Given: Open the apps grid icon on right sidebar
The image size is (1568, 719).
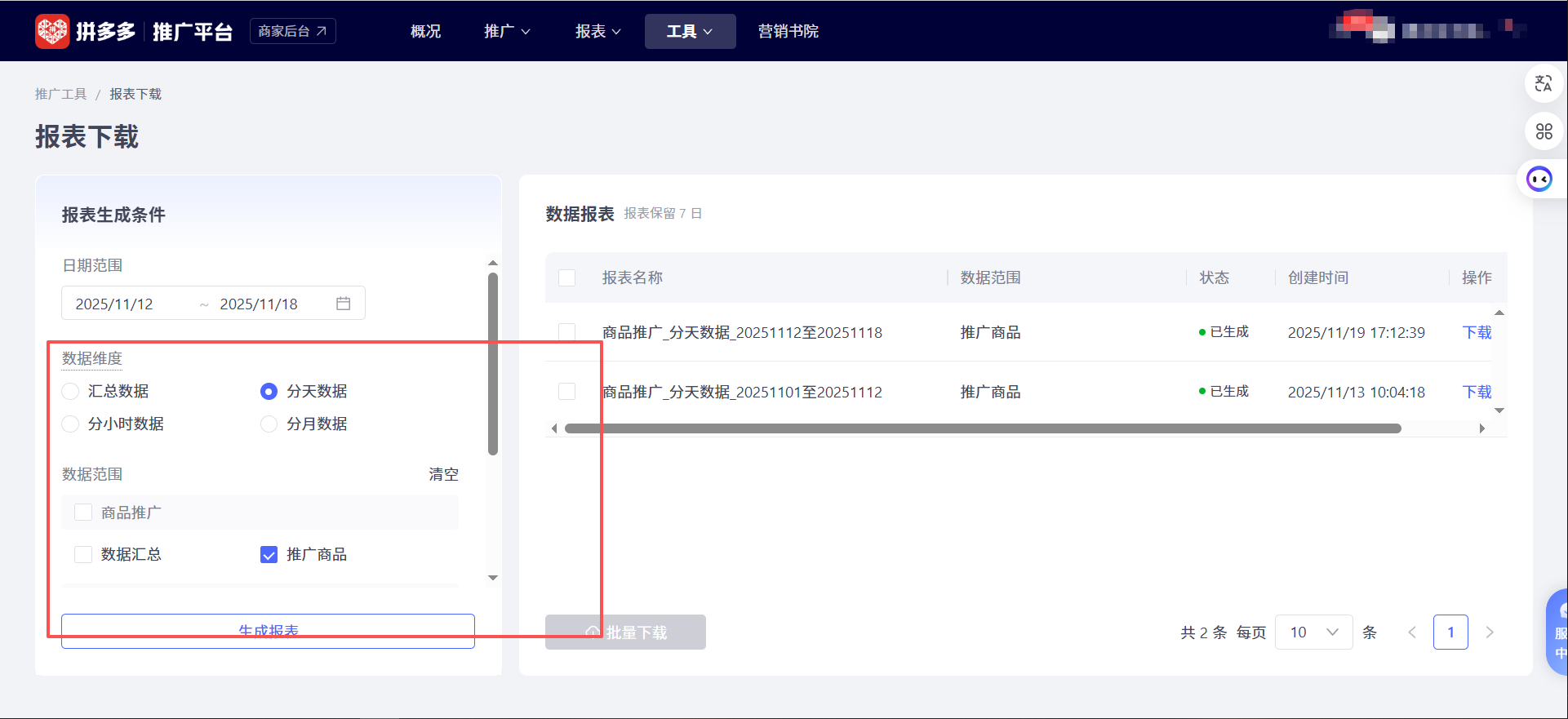Looking at the screenshot, I should (1543, 131).
